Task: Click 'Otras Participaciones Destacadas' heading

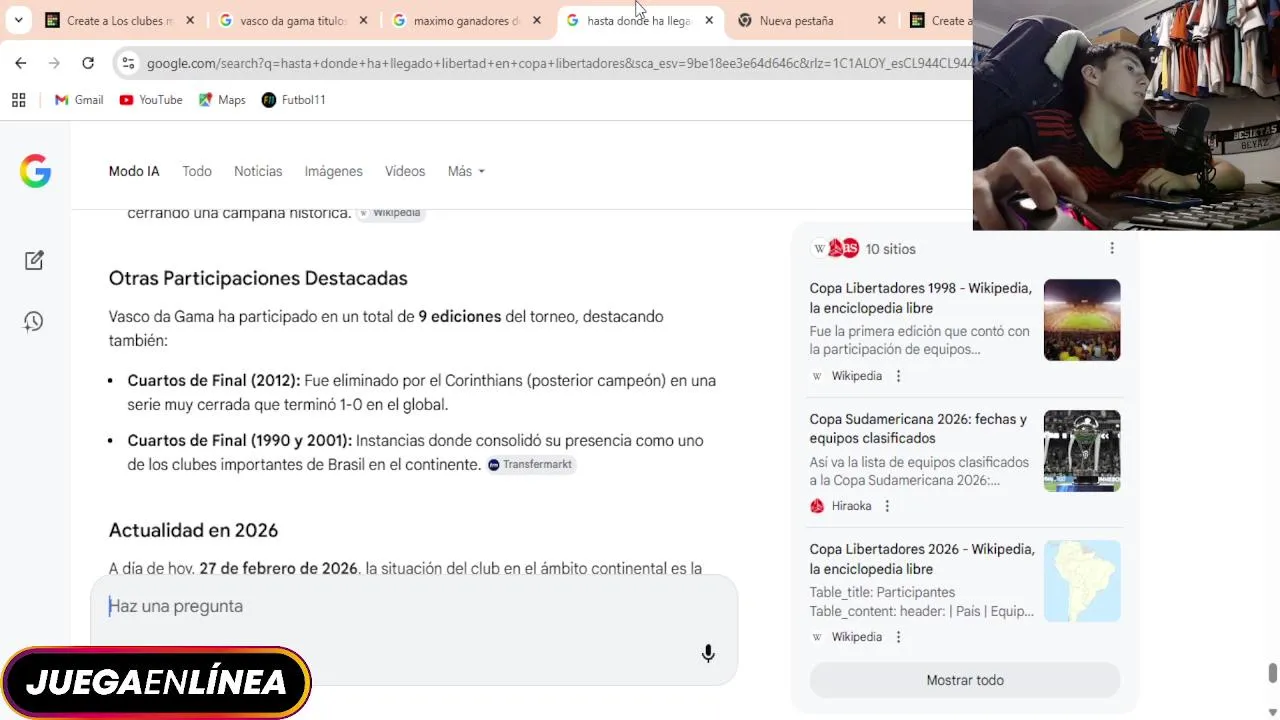Action: pos(258,278)
